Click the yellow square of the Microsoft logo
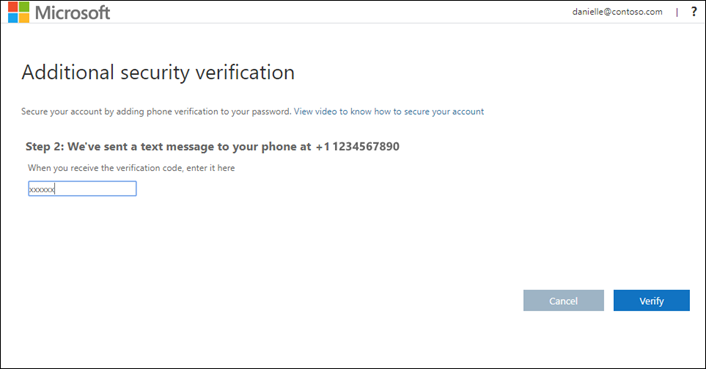 24,18
